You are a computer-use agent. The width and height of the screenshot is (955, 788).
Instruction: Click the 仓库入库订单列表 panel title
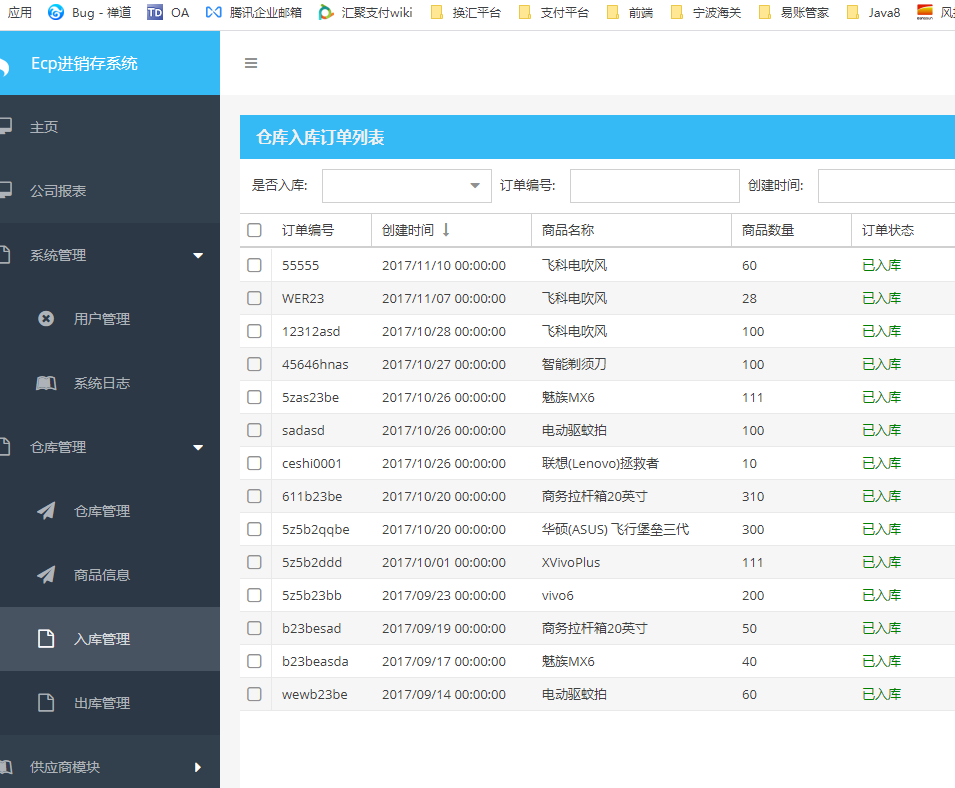point(320,137)
